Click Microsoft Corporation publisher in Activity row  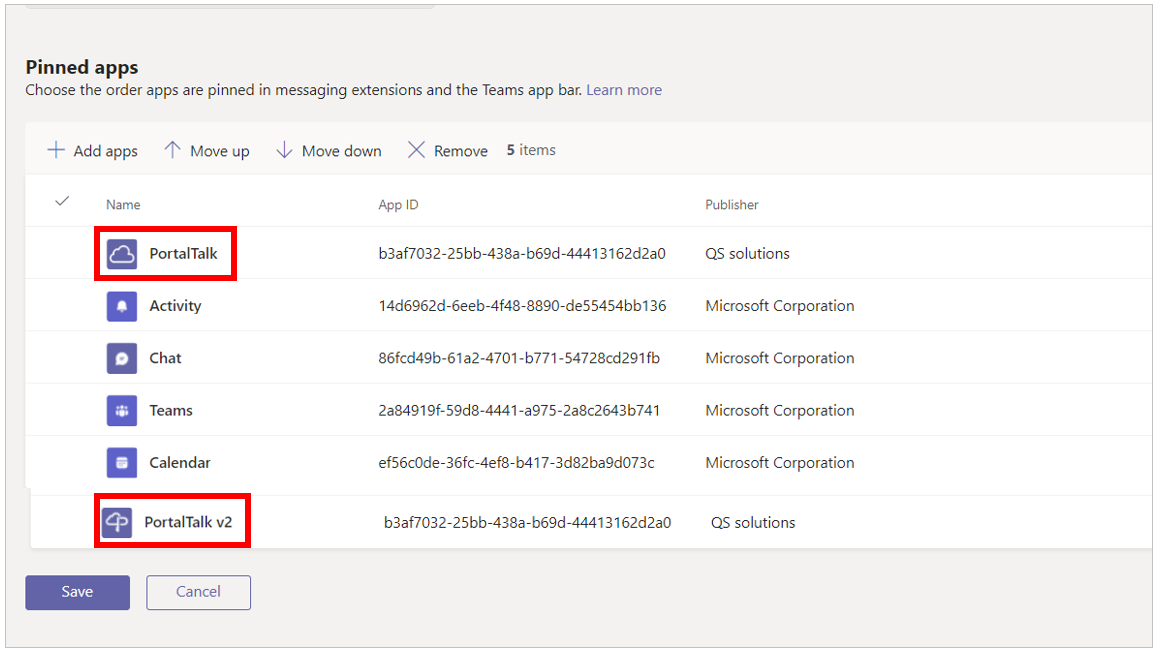coord(779,306)
